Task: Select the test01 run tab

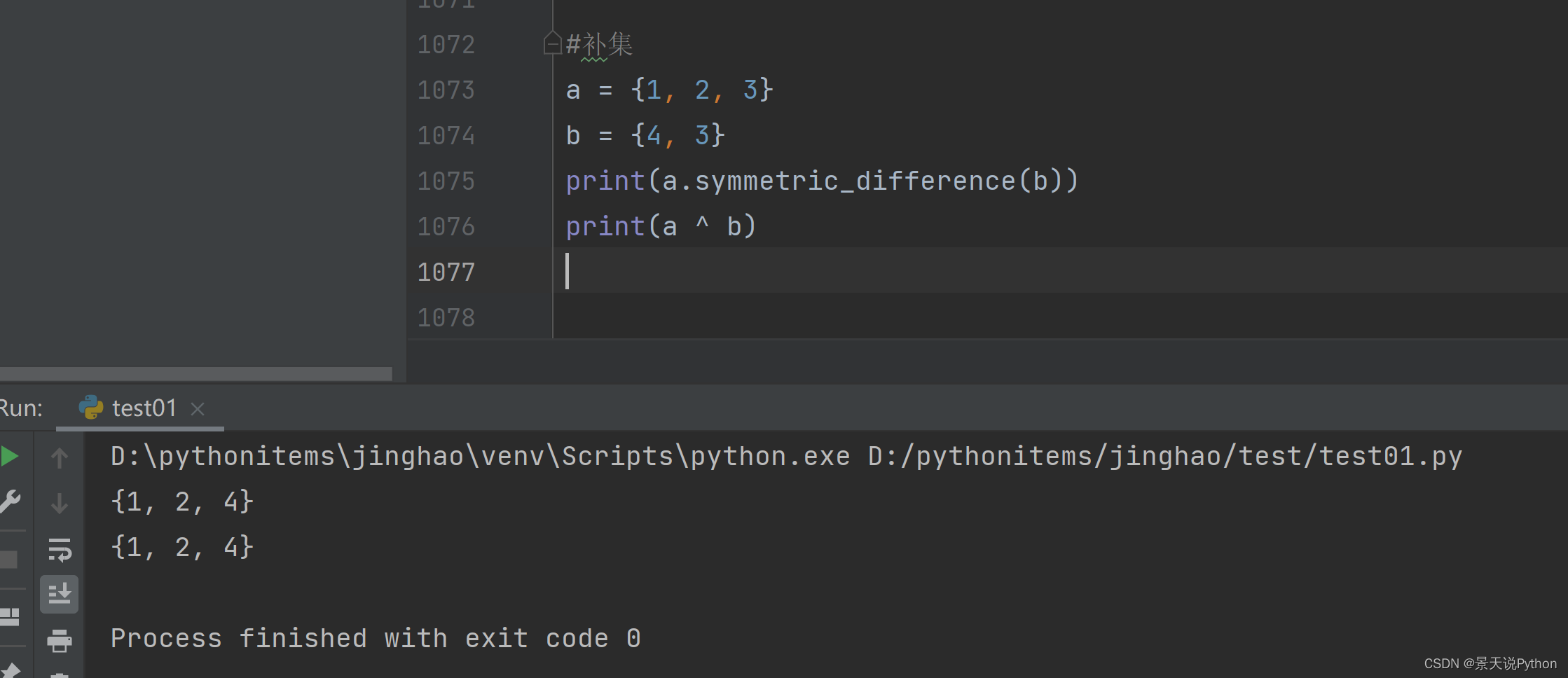Action: (x=140, y=408)
